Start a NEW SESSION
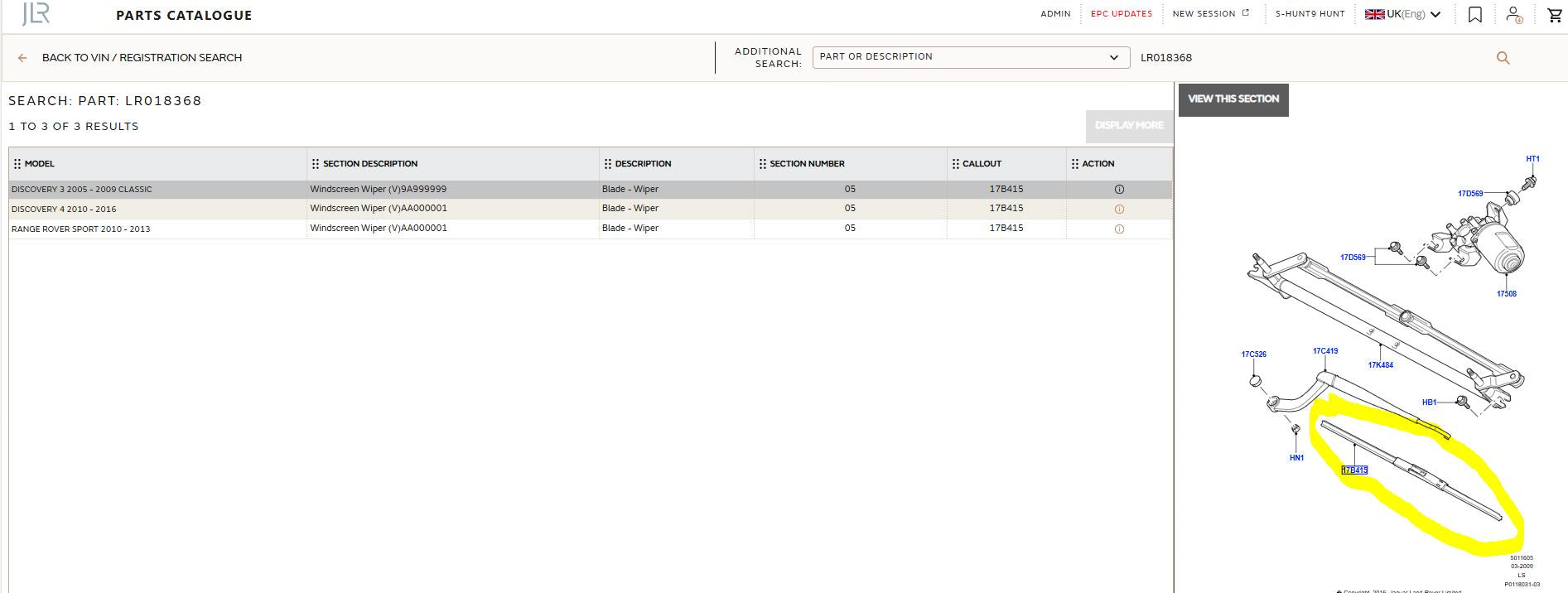 coord(1210,14)
